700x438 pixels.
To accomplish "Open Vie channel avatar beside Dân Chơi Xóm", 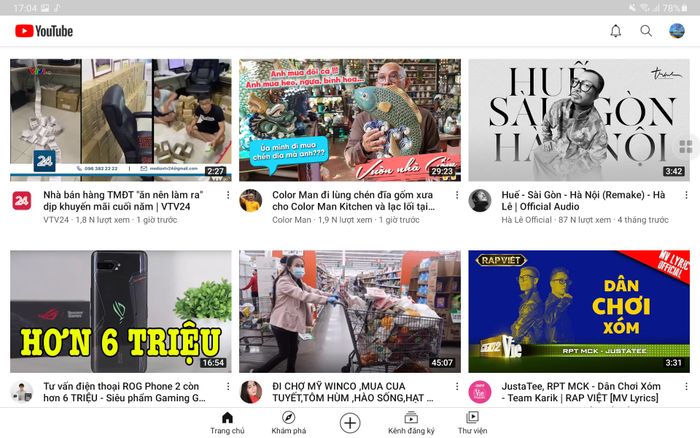I will [480, 392].
